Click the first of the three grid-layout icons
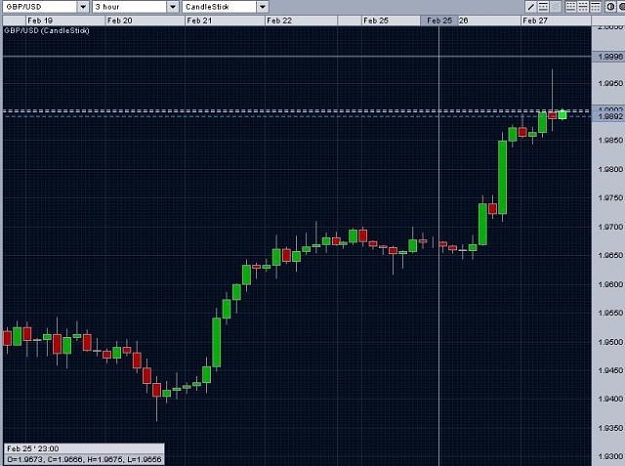 pos(570,7)
